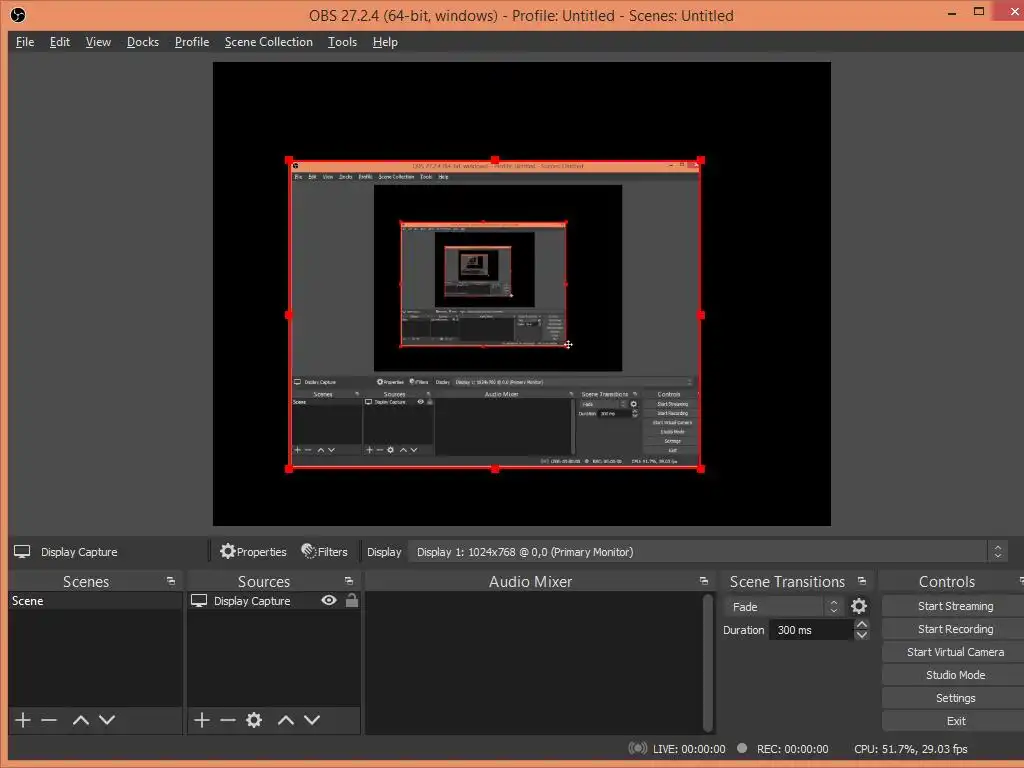Click the CPU usage status text
This screenshot has width=1024, height=768.
[910, 749]
